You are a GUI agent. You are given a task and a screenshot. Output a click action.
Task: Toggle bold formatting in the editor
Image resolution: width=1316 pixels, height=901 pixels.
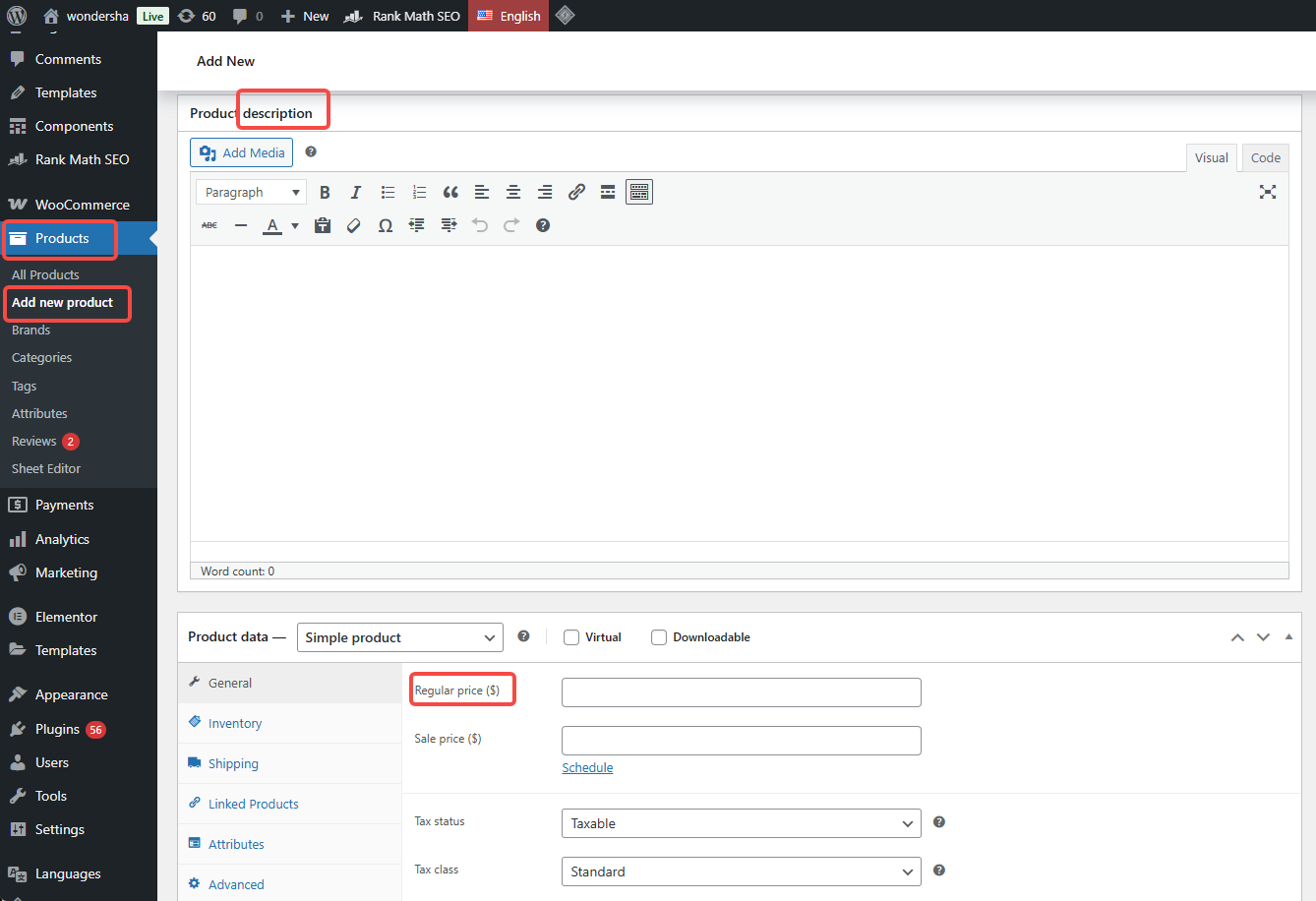tap(325, 192)
